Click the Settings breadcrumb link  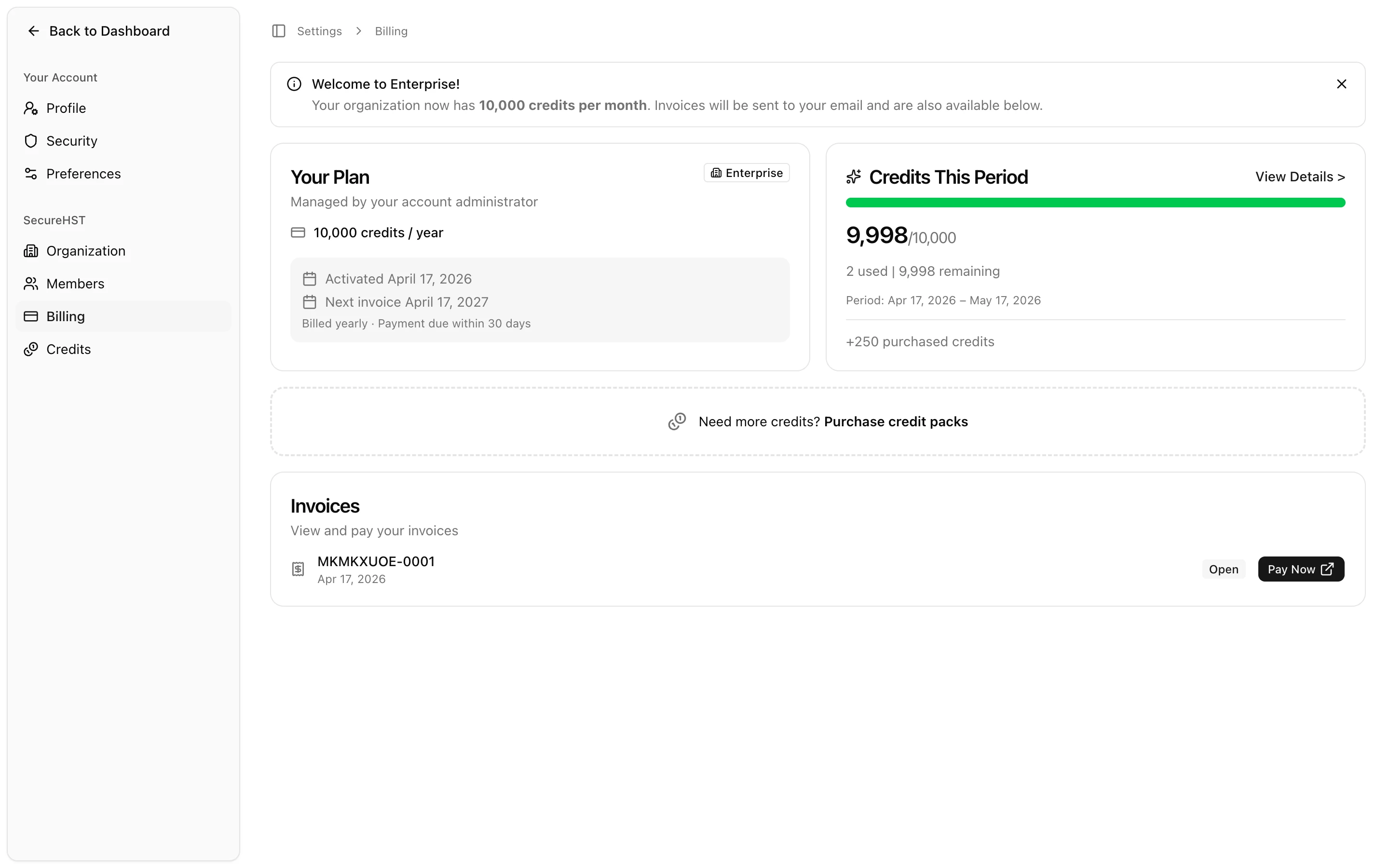(x=319, y=31)
